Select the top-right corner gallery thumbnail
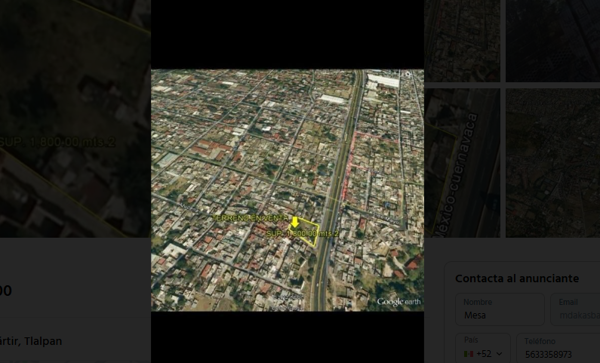Image resolution: width=600 pixels, height=363 pixels. point(553,41)
